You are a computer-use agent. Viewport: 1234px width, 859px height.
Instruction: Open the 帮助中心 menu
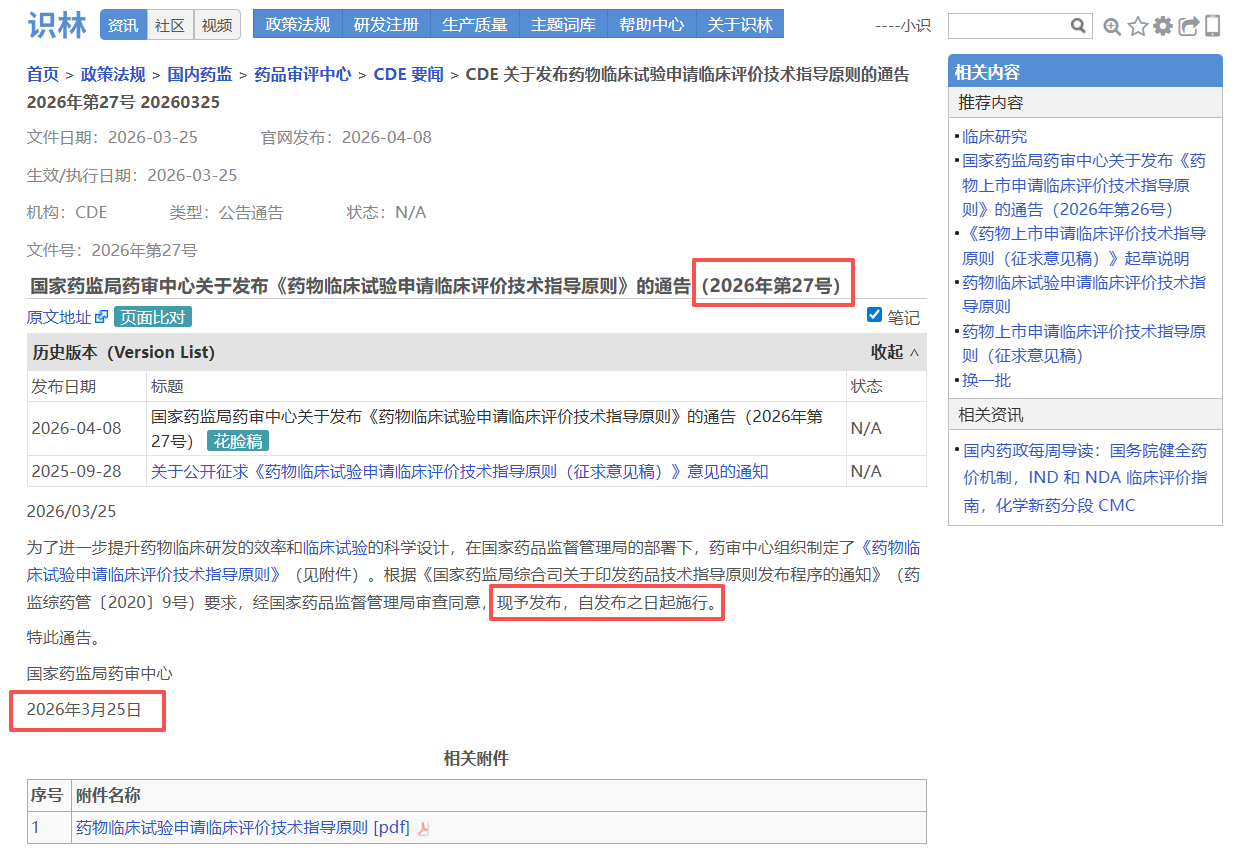coord(651,25)
